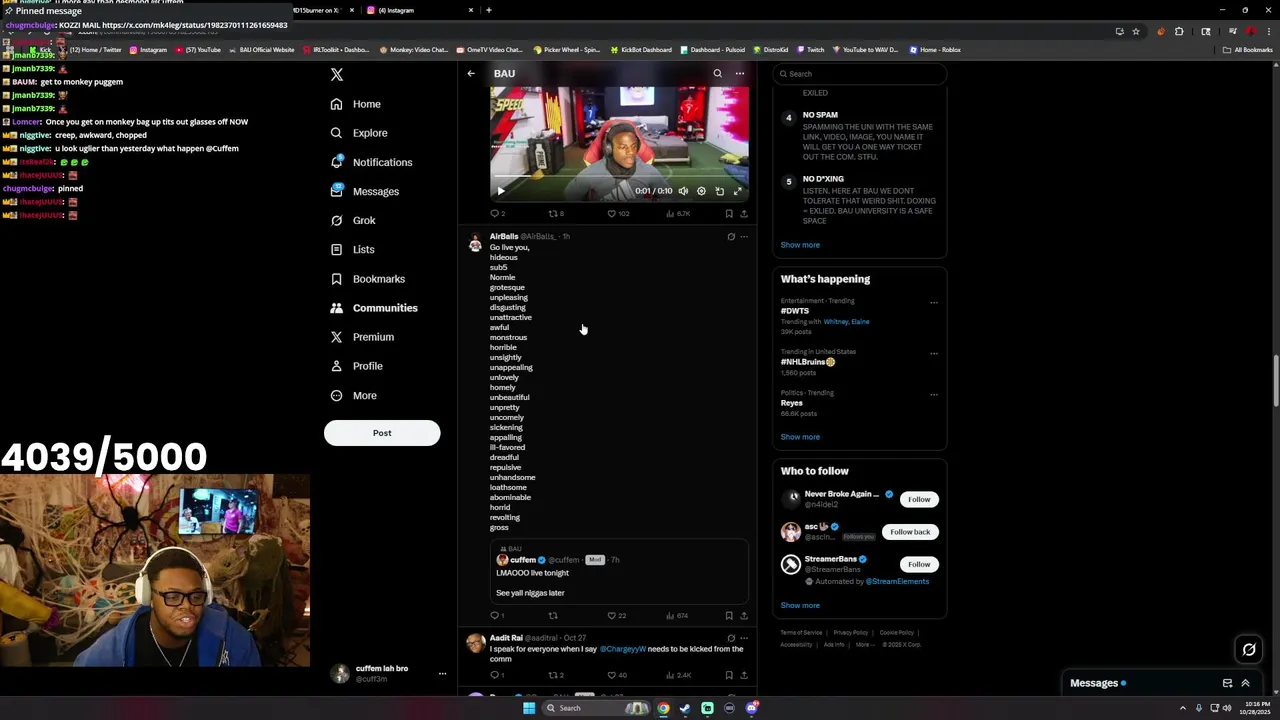The height and width of the screenshot is (720, 1280).
Task: Reply to the AirBalls post
Action: 497,616
